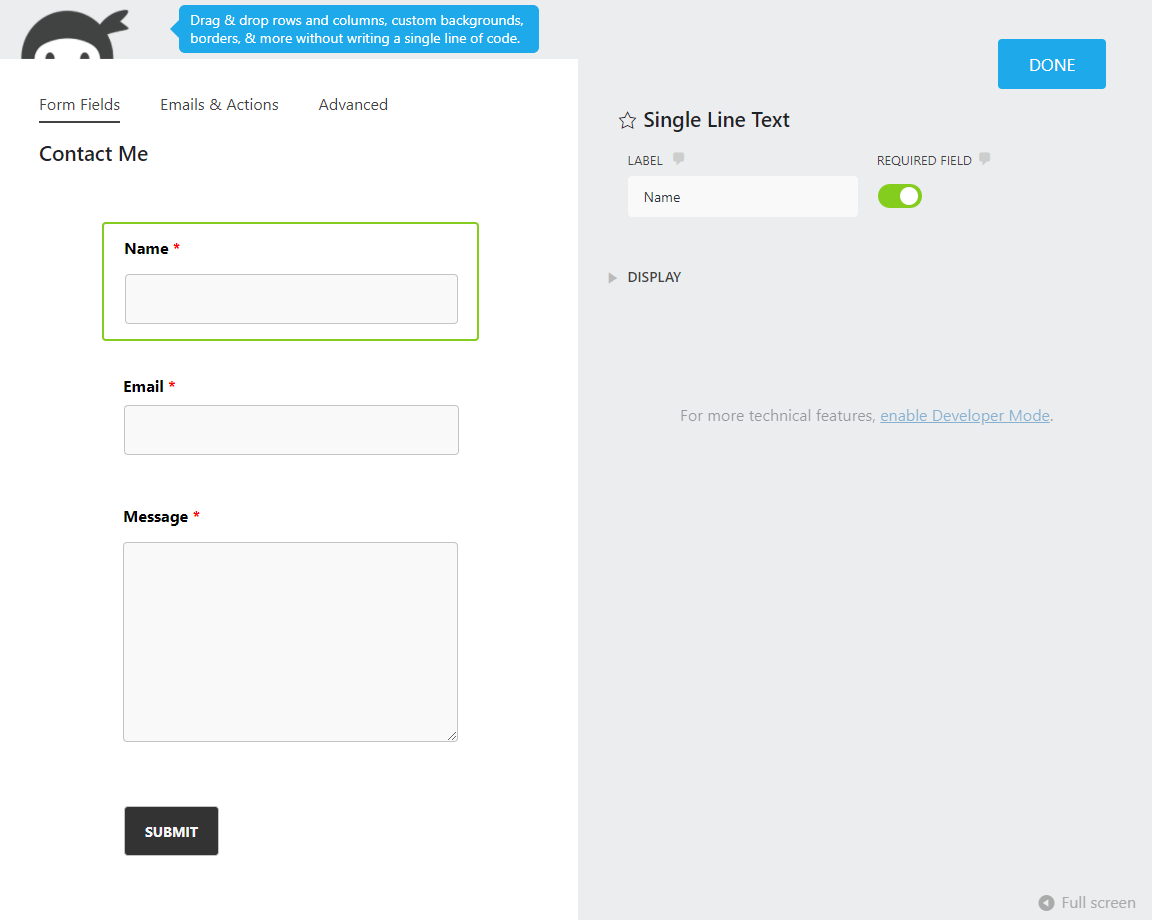
Task: Click the DONE button
Action: (1051, 63)
